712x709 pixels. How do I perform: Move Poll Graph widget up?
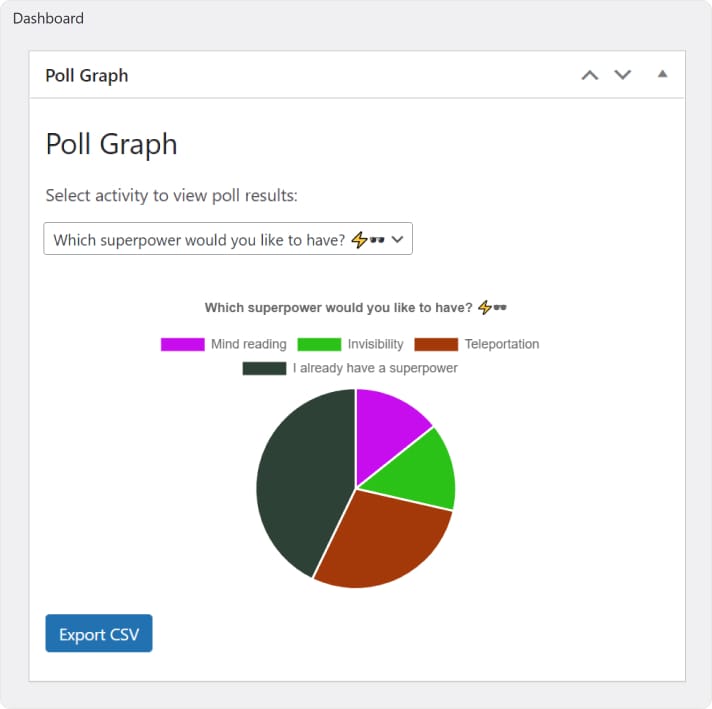[x=590, y=75]
